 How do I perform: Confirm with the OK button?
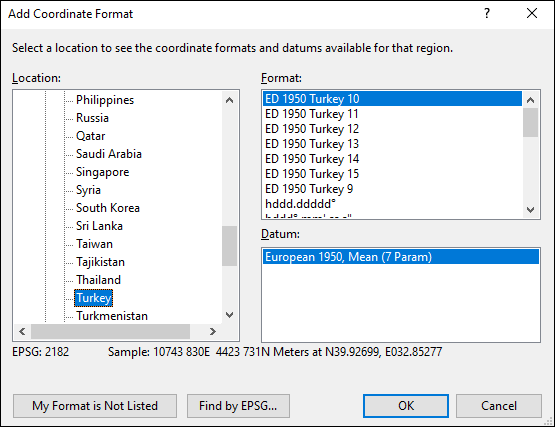click(x=406, y=406)
